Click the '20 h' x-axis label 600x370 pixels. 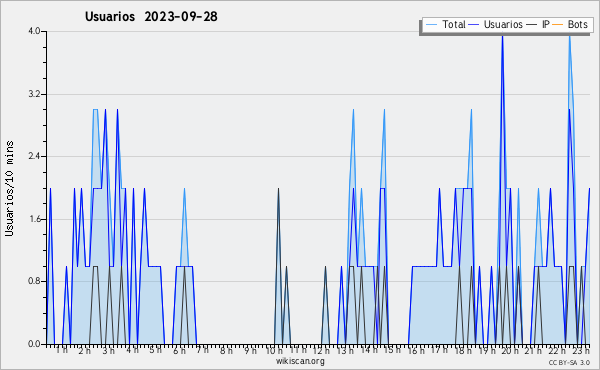(x=510, y=350)
